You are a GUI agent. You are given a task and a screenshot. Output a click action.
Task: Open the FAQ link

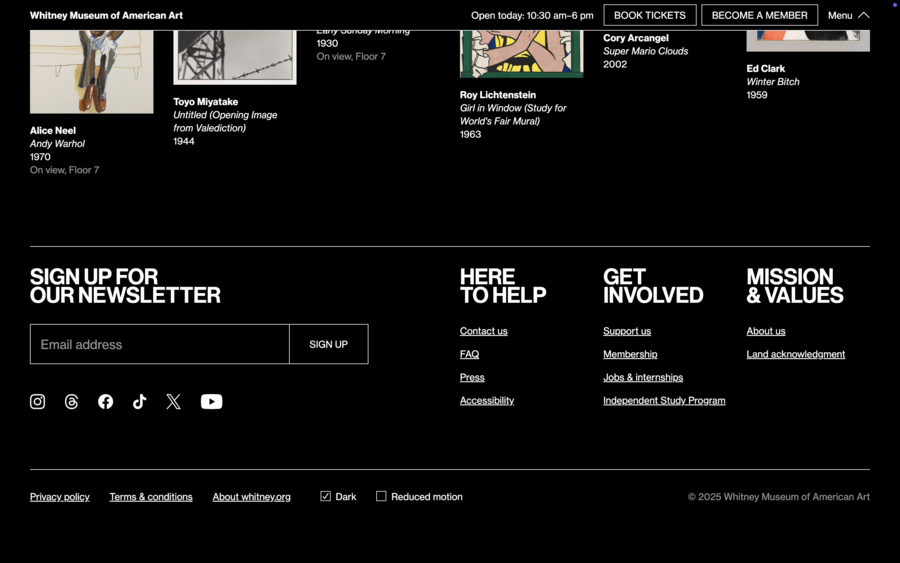pos(469,354)
